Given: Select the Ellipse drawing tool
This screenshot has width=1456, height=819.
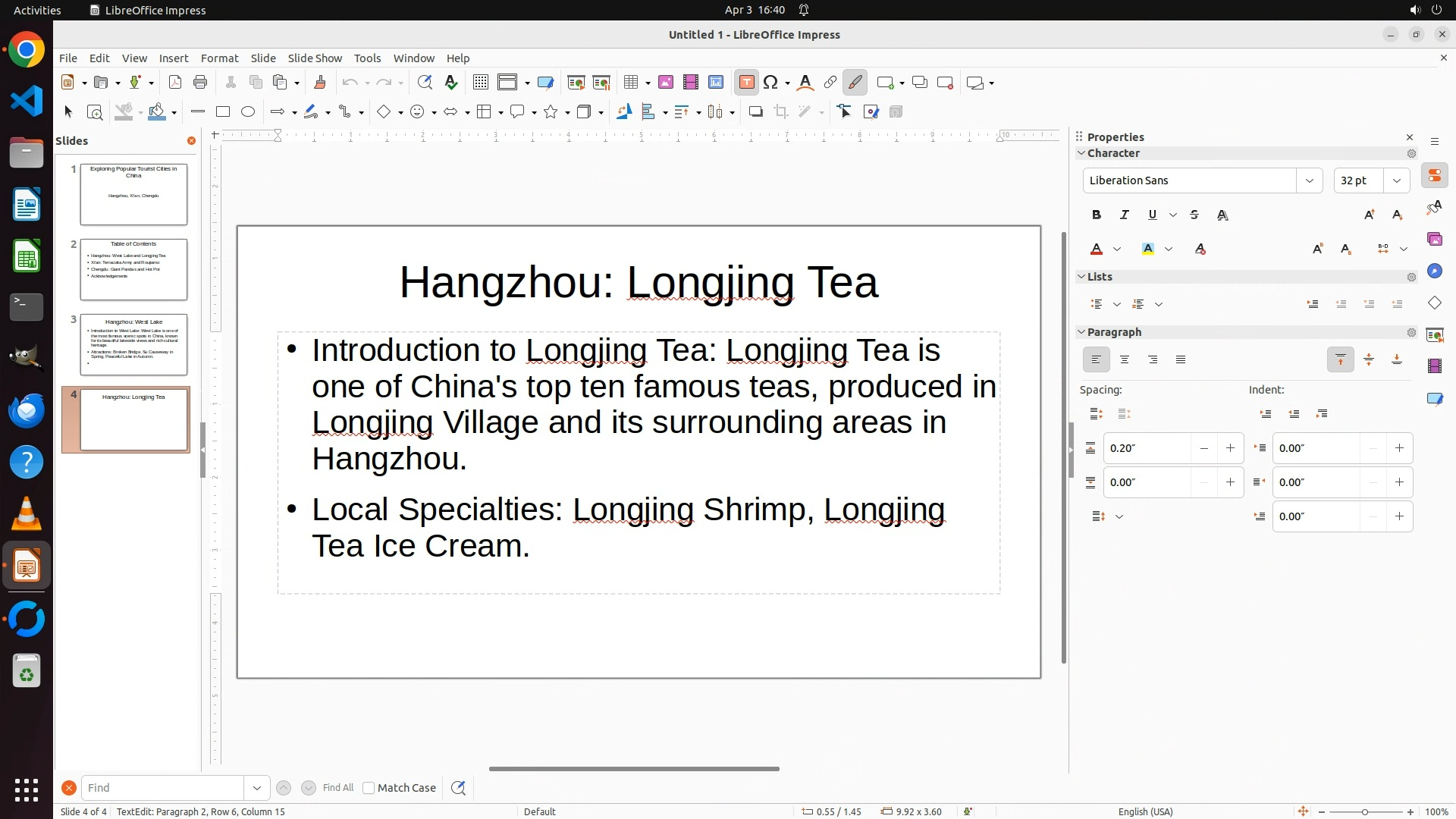Looking at the screenshot, I should point(248,112).
